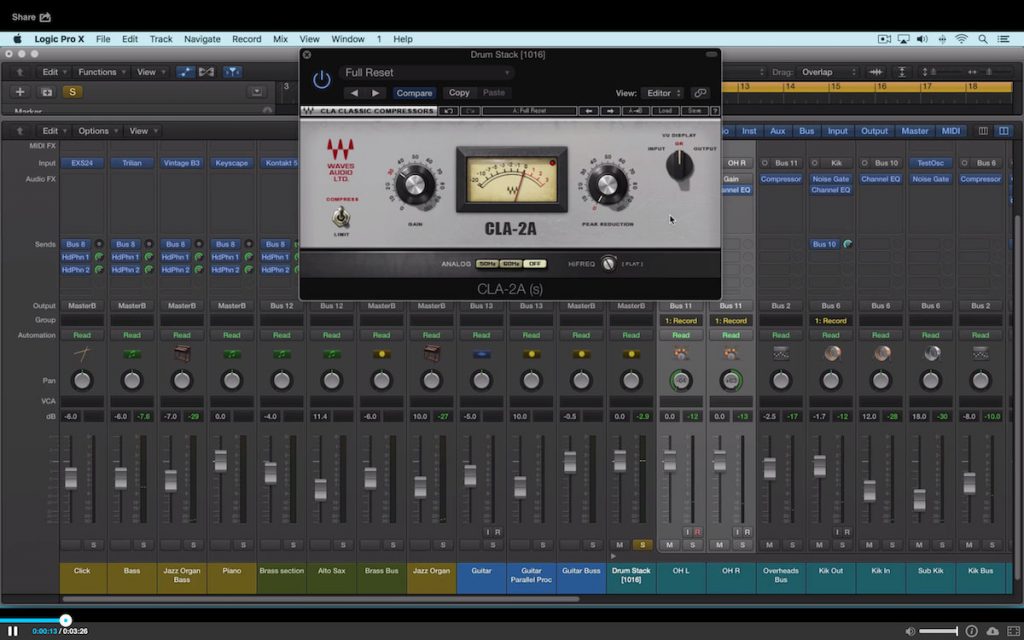Click the Share icon at top left
This screenshot has width=1024, height=640.
(45, 17)
